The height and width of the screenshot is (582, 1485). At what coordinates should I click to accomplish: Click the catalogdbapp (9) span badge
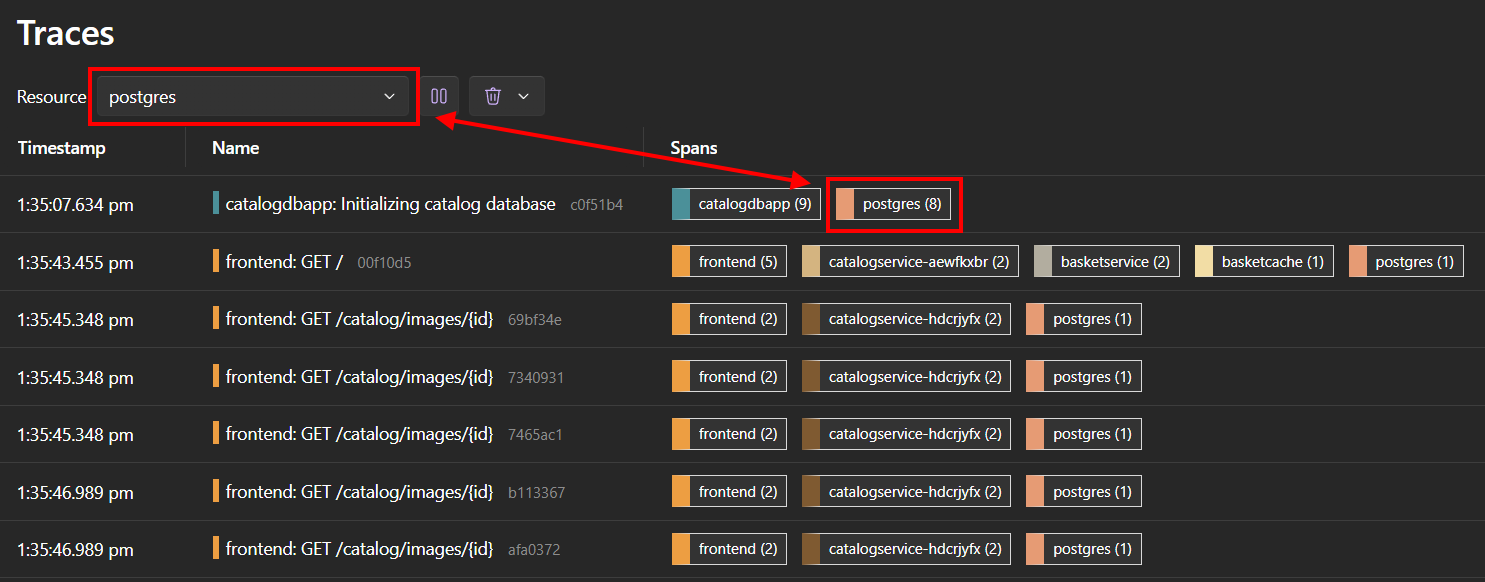746,203
